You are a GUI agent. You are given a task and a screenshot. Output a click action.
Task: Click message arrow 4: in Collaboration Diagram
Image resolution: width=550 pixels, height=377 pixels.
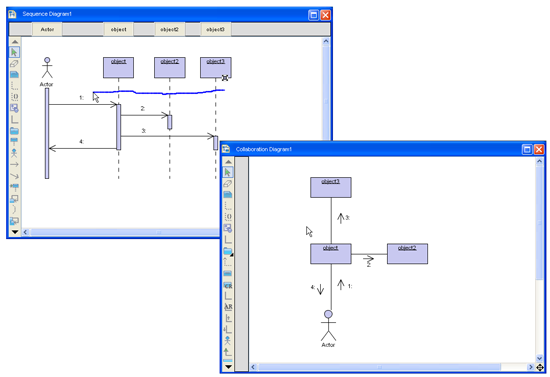point(320,289)
